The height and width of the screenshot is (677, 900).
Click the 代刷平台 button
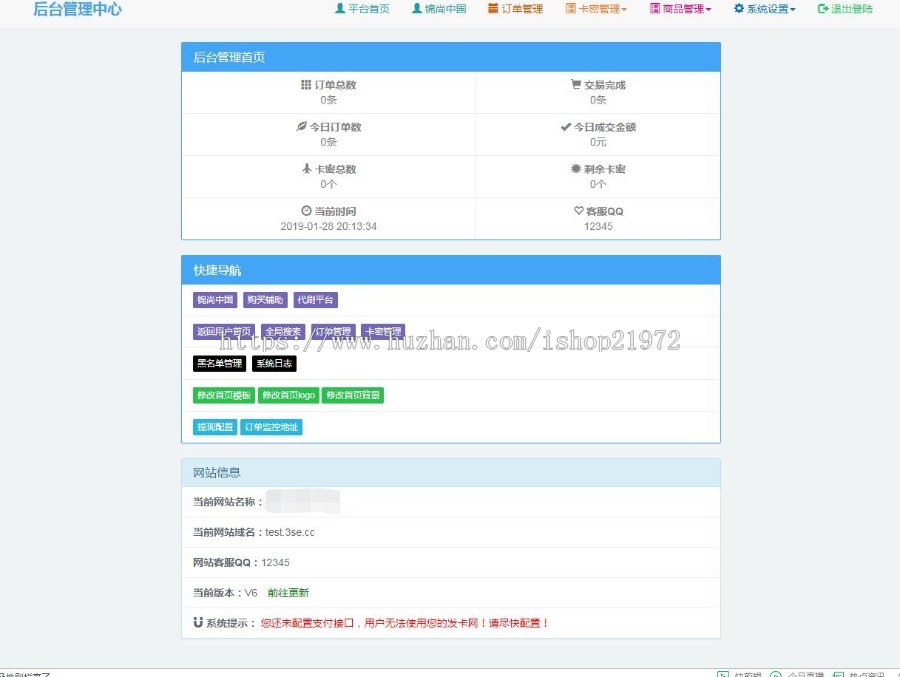click(x=315, y=300)
